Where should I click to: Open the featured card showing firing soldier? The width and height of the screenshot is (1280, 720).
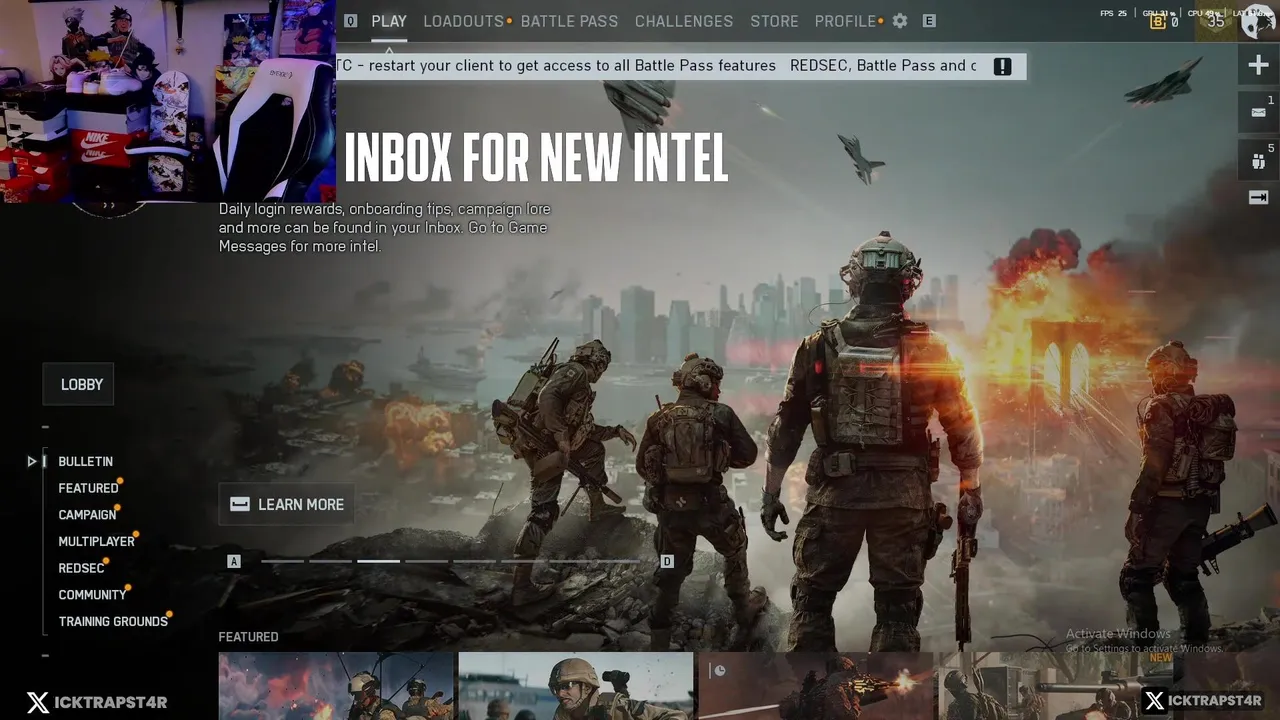pyautogui.click(x=816, y=686)
